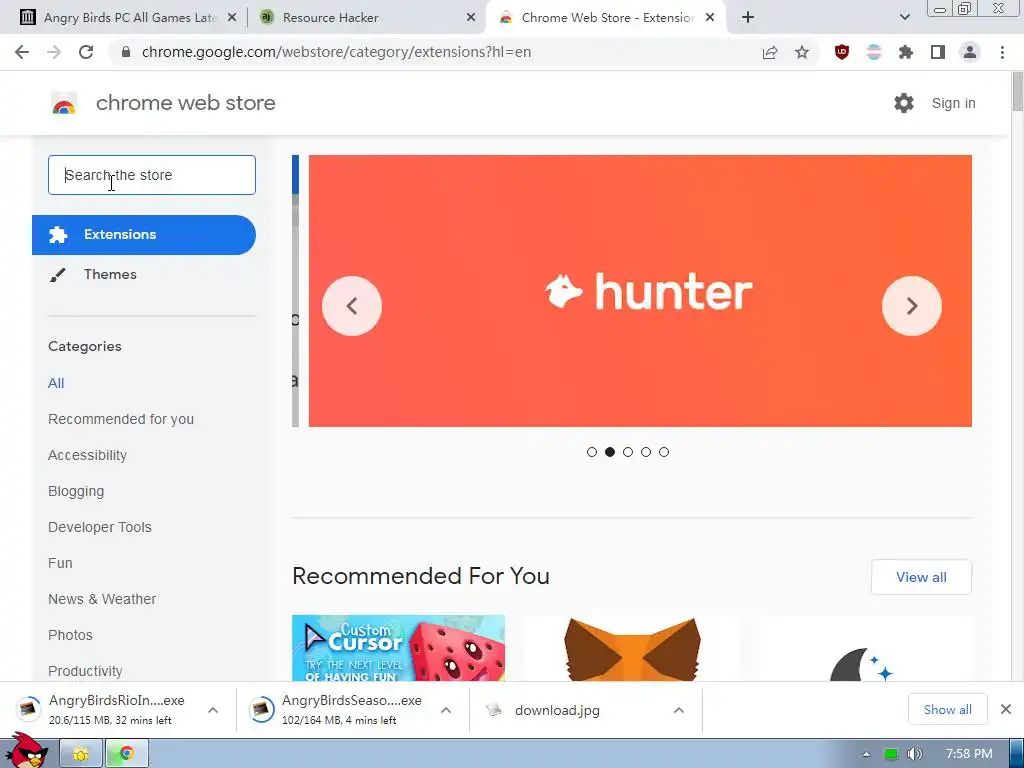The height and width of the screenshot is (768, 1024).
Task: Open the moon icon extension card
Action: (866, 648)
